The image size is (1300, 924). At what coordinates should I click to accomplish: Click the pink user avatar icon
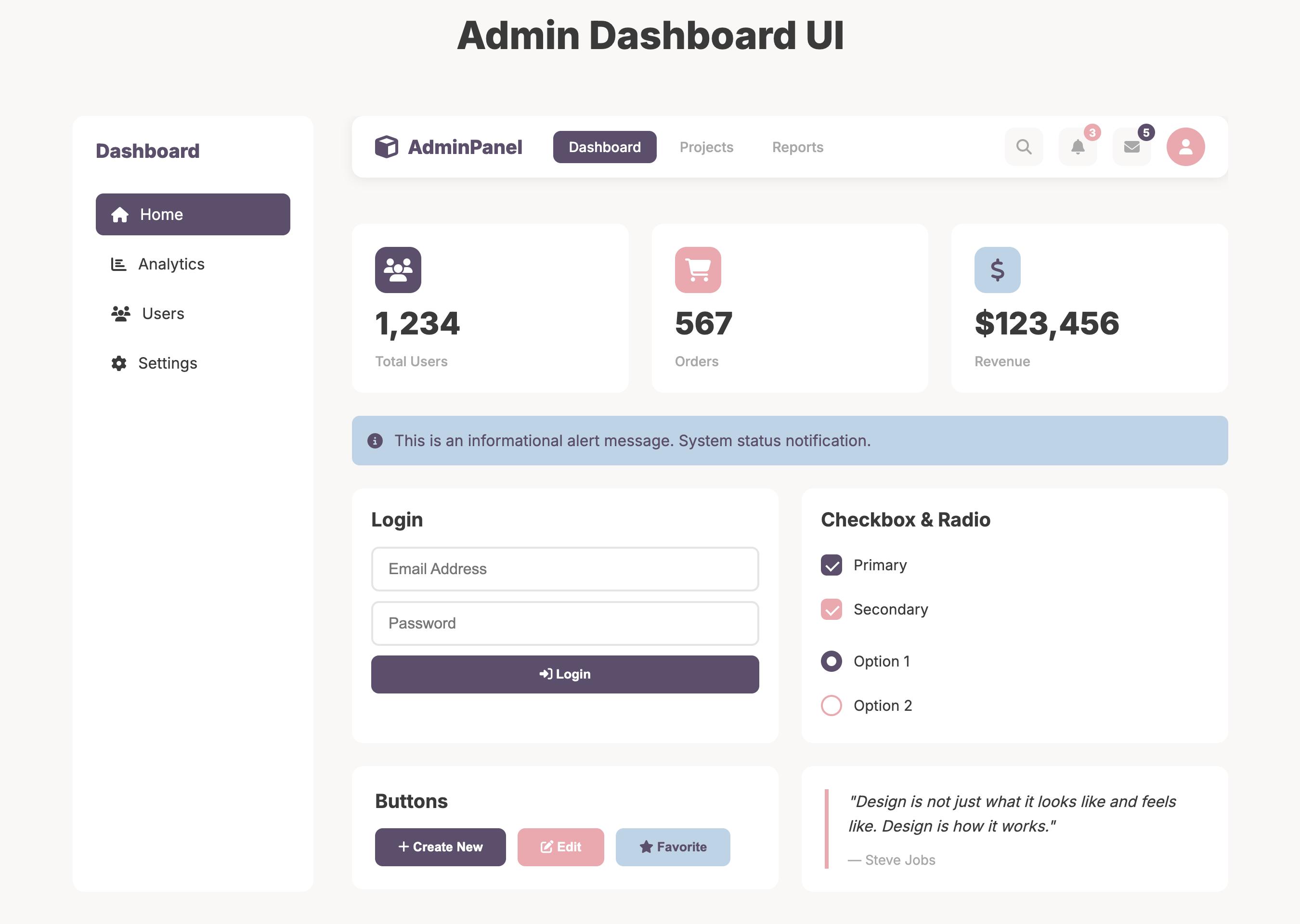pos(1185,147)
